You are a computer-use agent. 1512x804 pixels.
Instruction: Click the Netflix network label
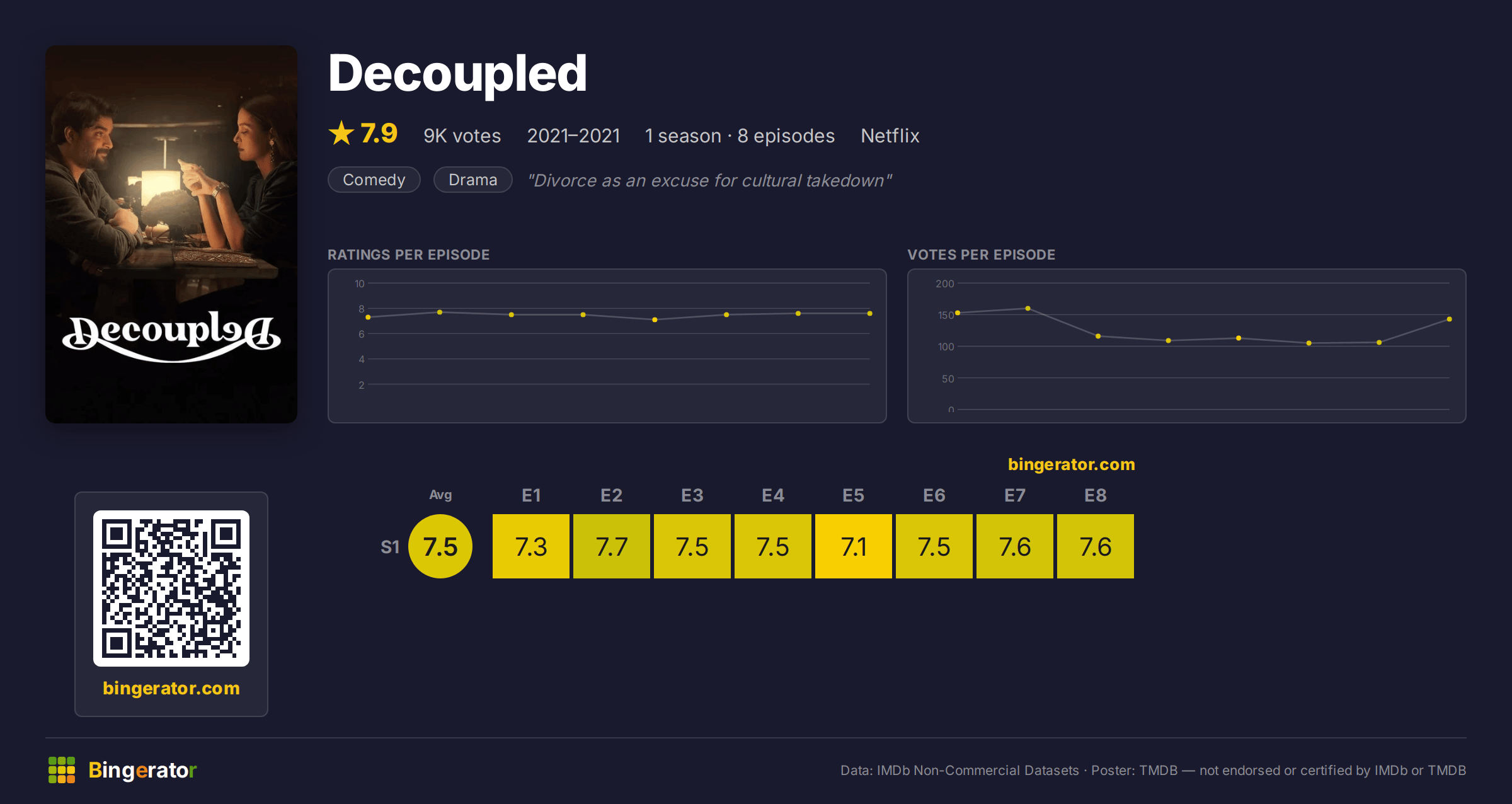[x=890, y=135]
